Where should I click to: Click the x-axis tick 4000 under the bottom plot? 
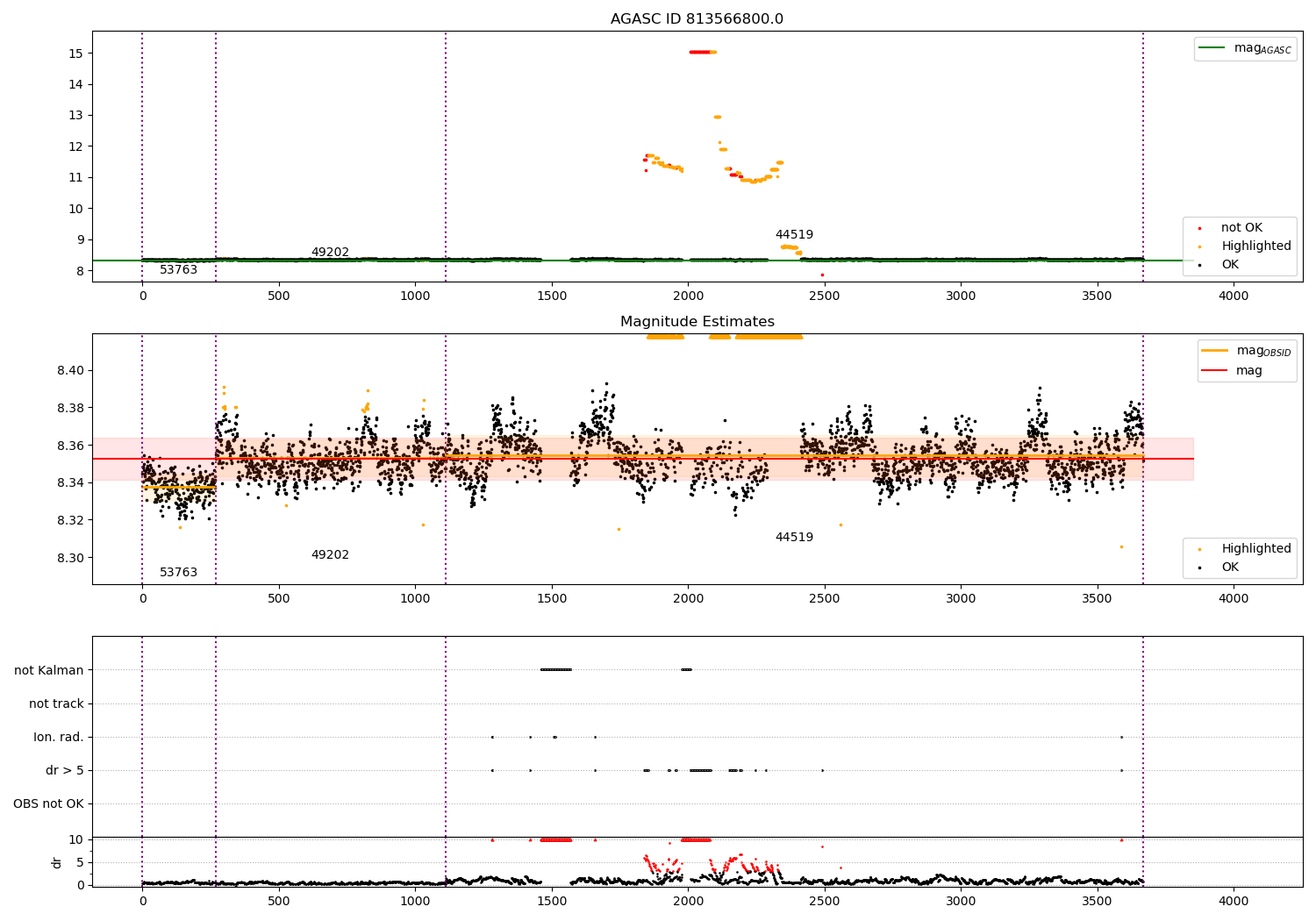click(1234, 901)
